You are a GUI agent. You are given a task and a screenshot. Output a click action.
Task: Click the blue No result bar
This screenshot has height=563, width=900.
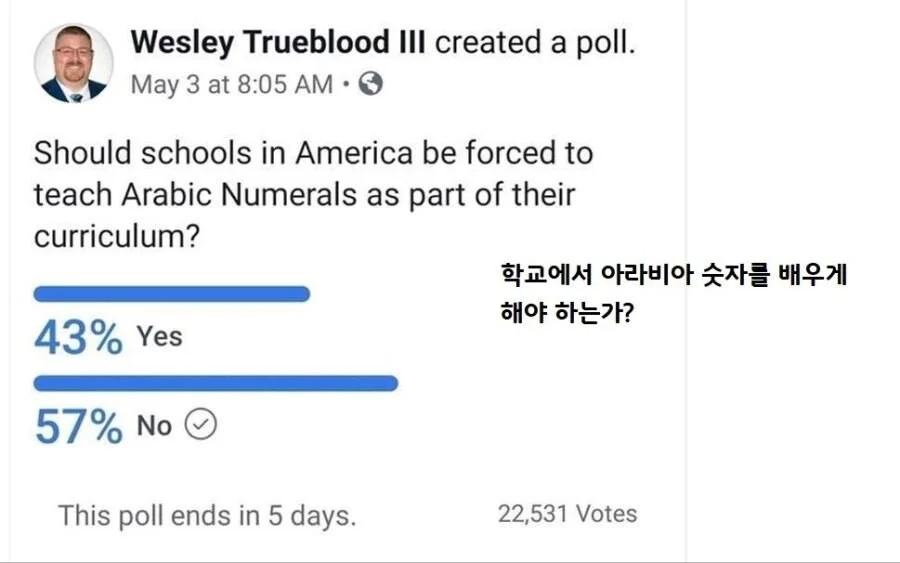click(x=216, y=383)
